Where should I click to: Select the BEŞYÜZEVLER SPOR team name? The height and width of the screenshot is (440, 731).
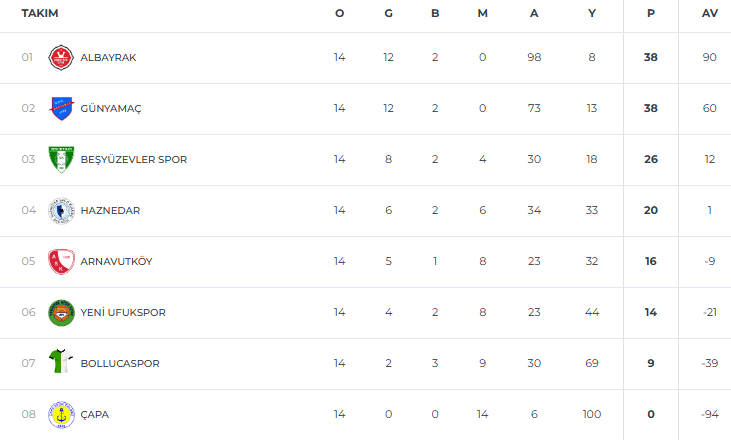click(133, 160)
